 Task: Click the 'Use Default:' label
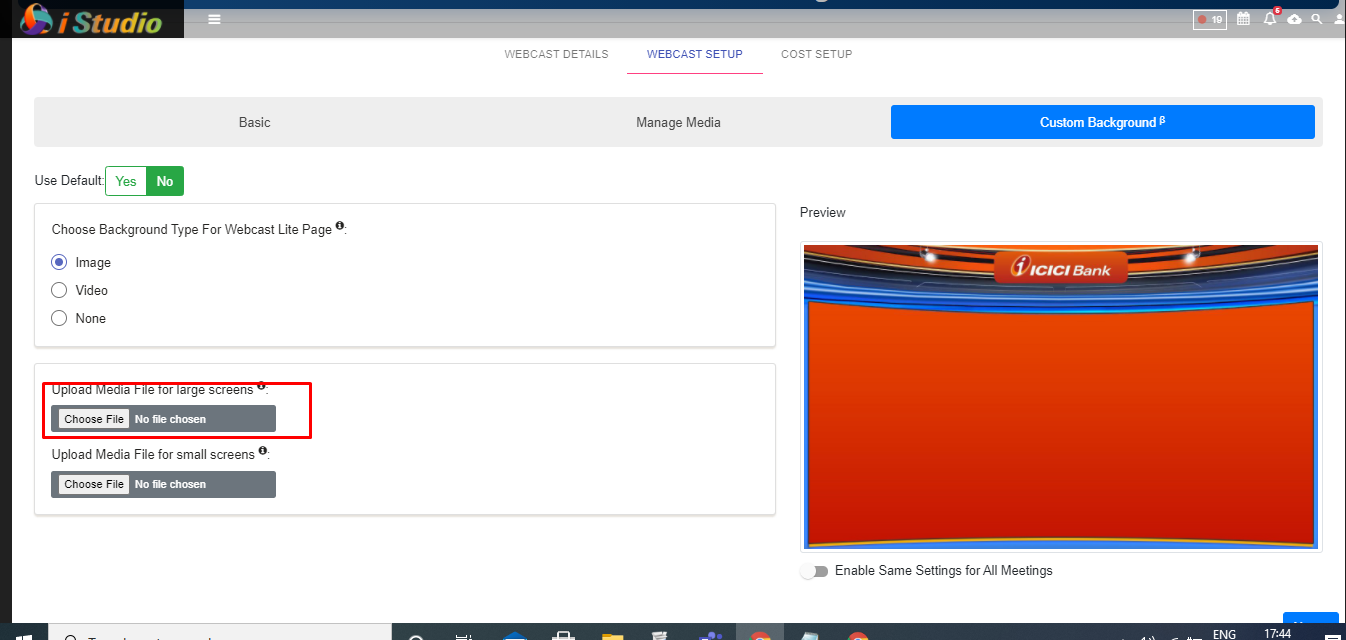(x=69, y=181)
